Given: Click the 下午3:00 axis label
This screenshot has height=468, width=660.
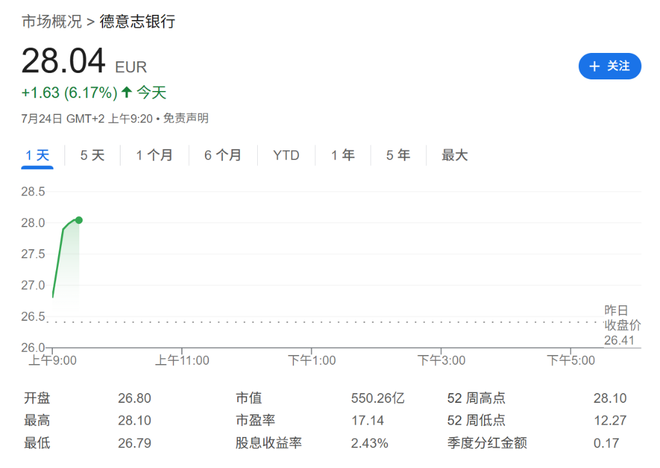Looking at the screenshot, I should [441, 361].
